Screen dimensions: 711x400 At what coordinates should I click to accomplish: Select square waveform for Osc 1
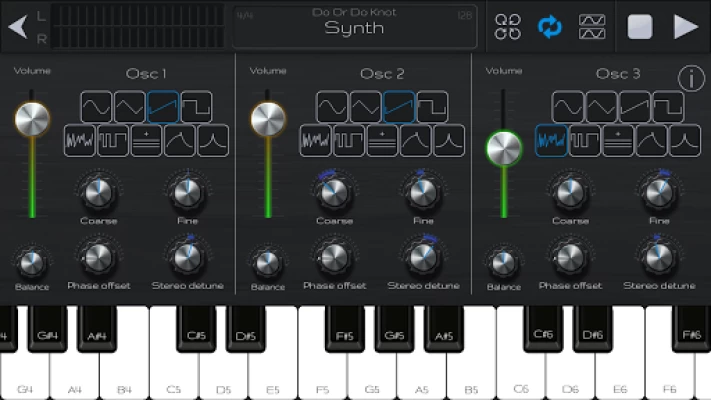click(197, 107)
